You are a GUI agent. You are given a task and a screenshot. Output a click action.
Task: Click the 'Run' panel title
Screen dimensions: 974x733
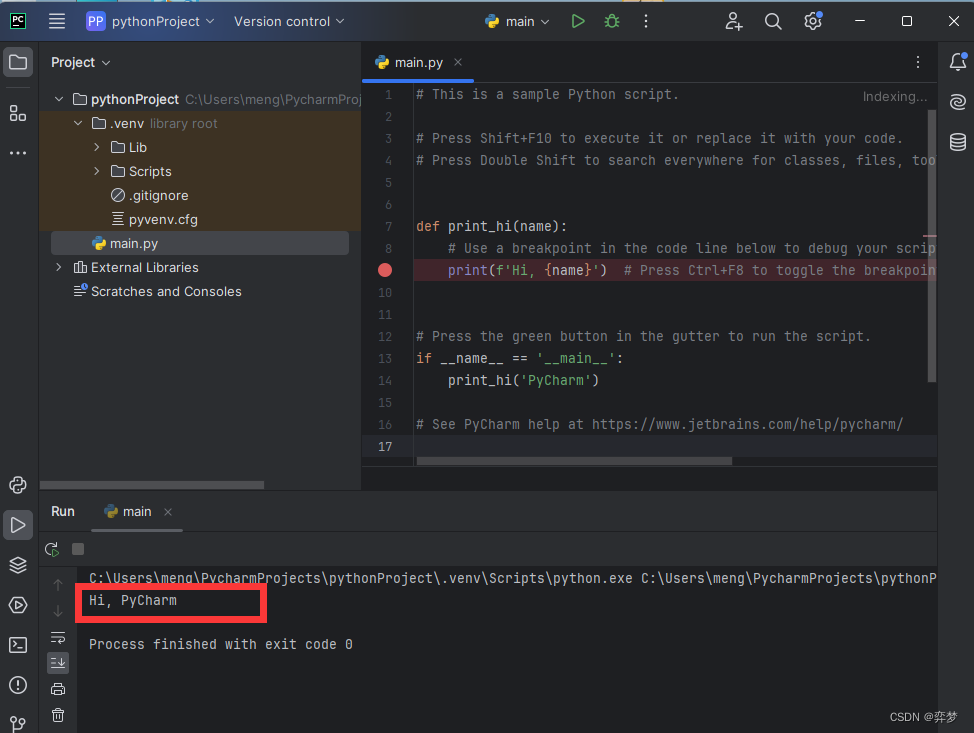63,511
